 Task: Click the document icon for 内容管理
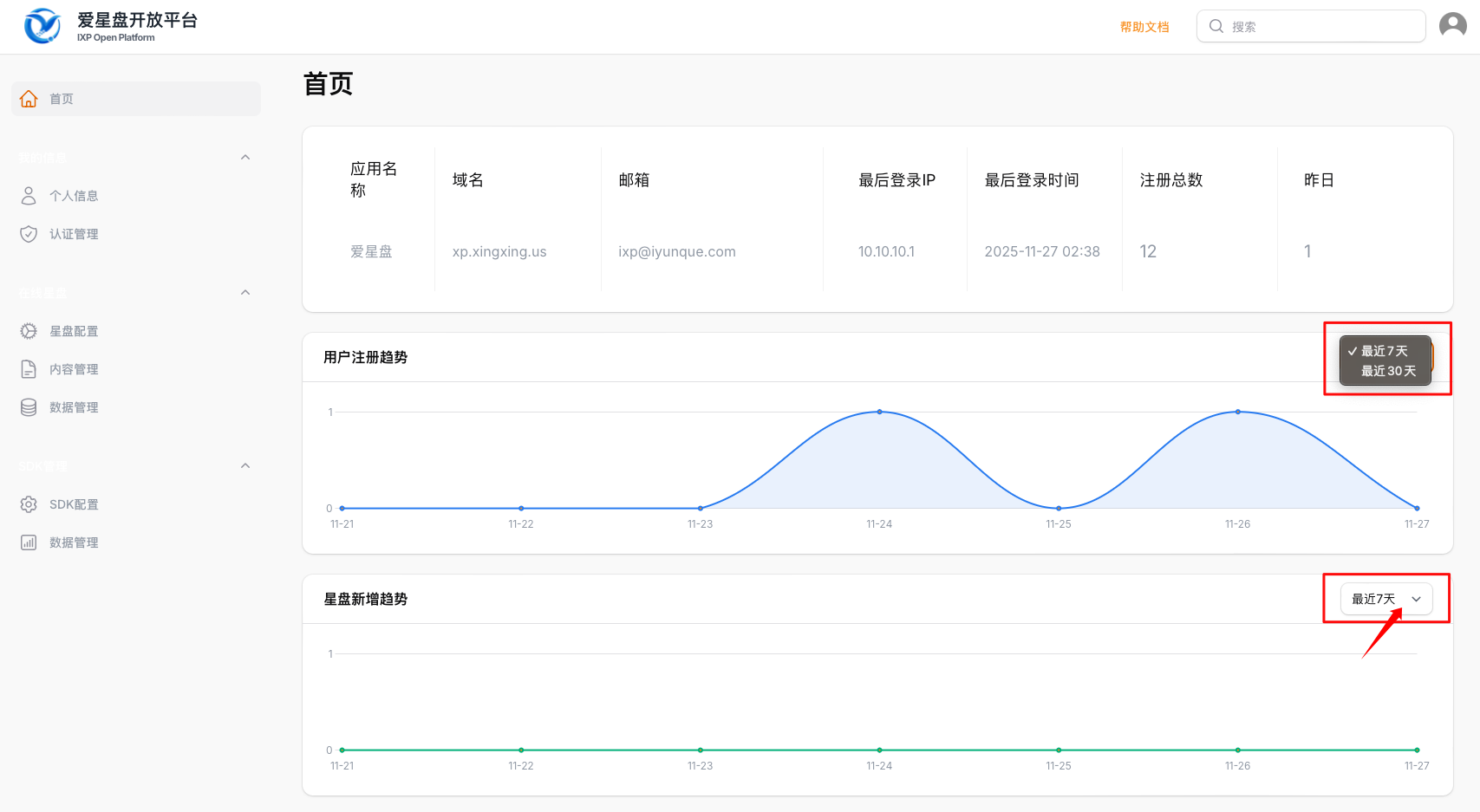(29, 369)
